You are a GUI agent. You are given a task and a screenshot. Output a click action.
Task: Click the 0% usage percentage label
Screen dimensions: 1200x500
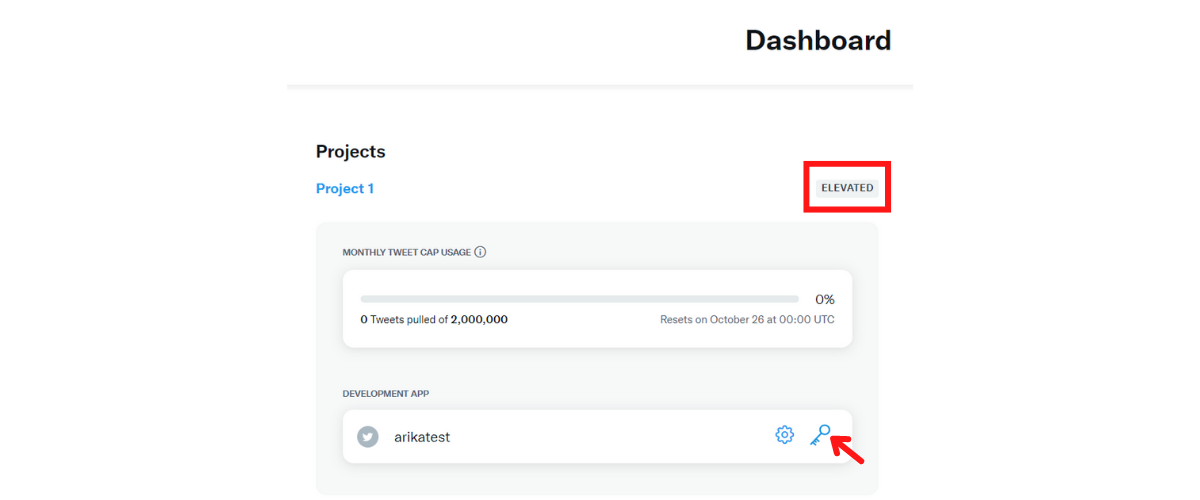coord(824,299)
